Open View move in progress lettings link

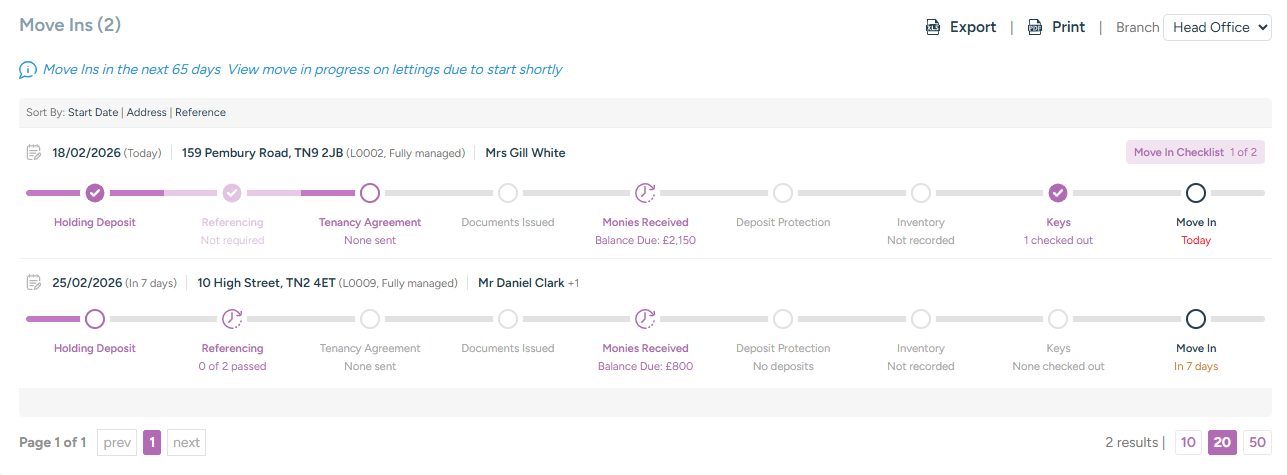pos(394,70)
